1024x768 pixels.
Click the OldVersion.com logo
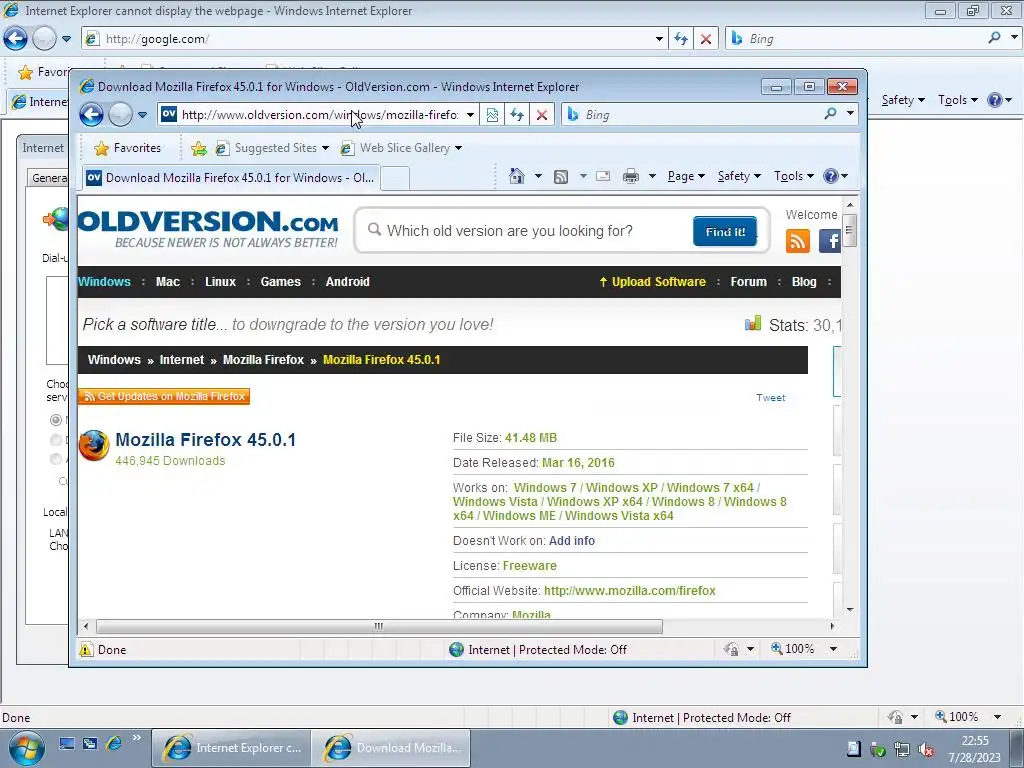(208, 229)
